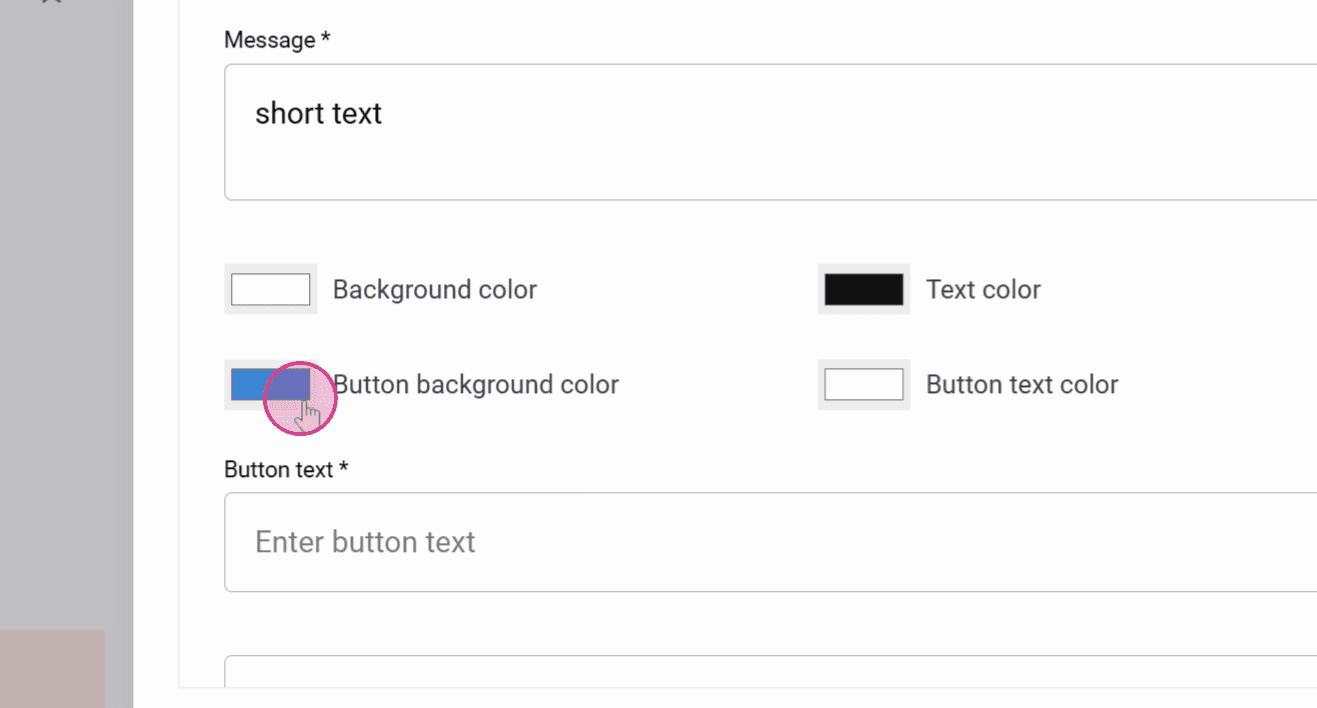The width and height of the screenshot is (1317, 708).
Task: Click the 'Button text color' label
Action: pyautogui.click(x=1022, y=385)
